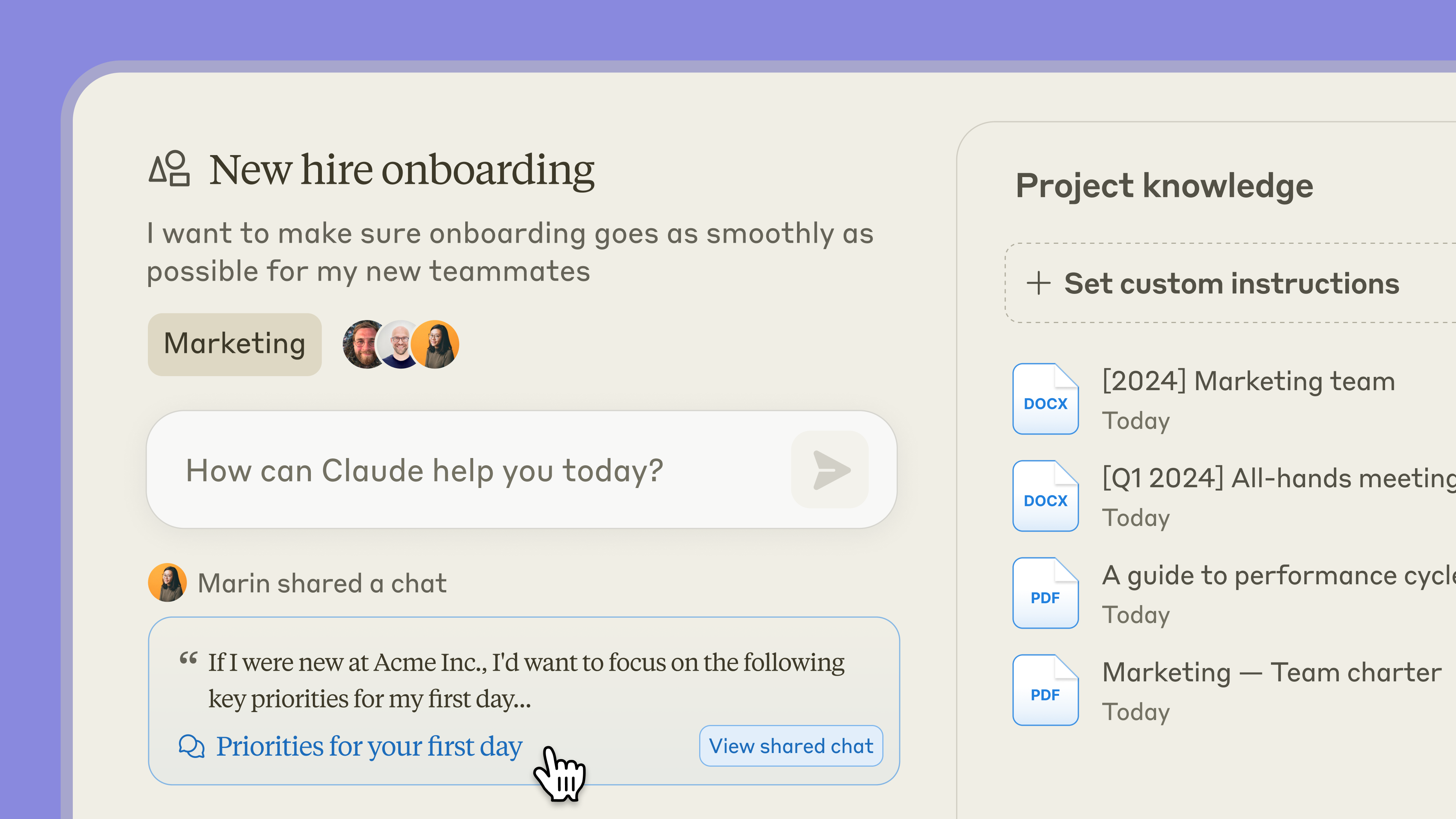Click Set custom instructions

point(1232,283)
